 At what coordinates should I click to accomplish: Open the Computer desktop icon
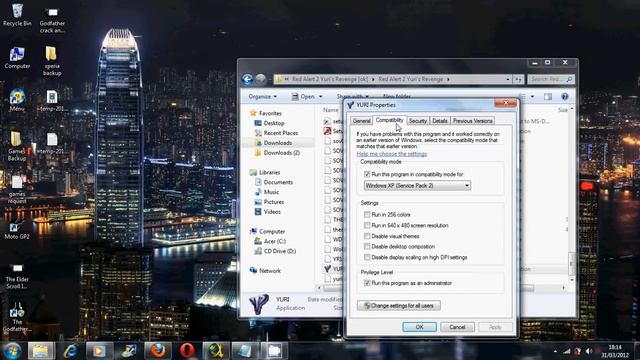point(17,58)
